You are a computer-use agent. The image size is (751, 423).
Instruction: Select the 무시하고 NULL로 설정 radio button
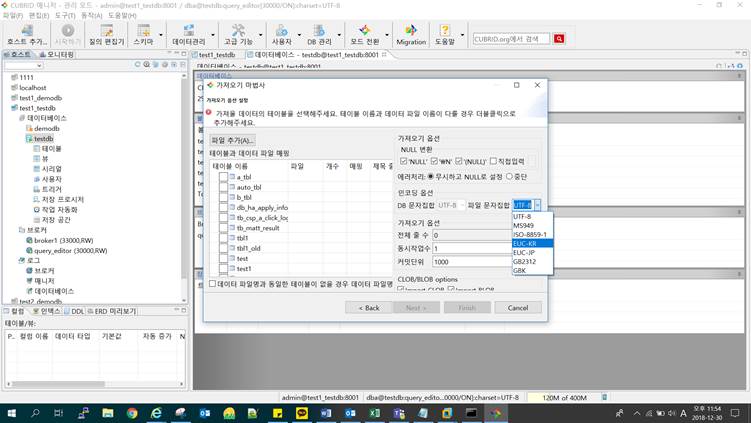[431, 176]
